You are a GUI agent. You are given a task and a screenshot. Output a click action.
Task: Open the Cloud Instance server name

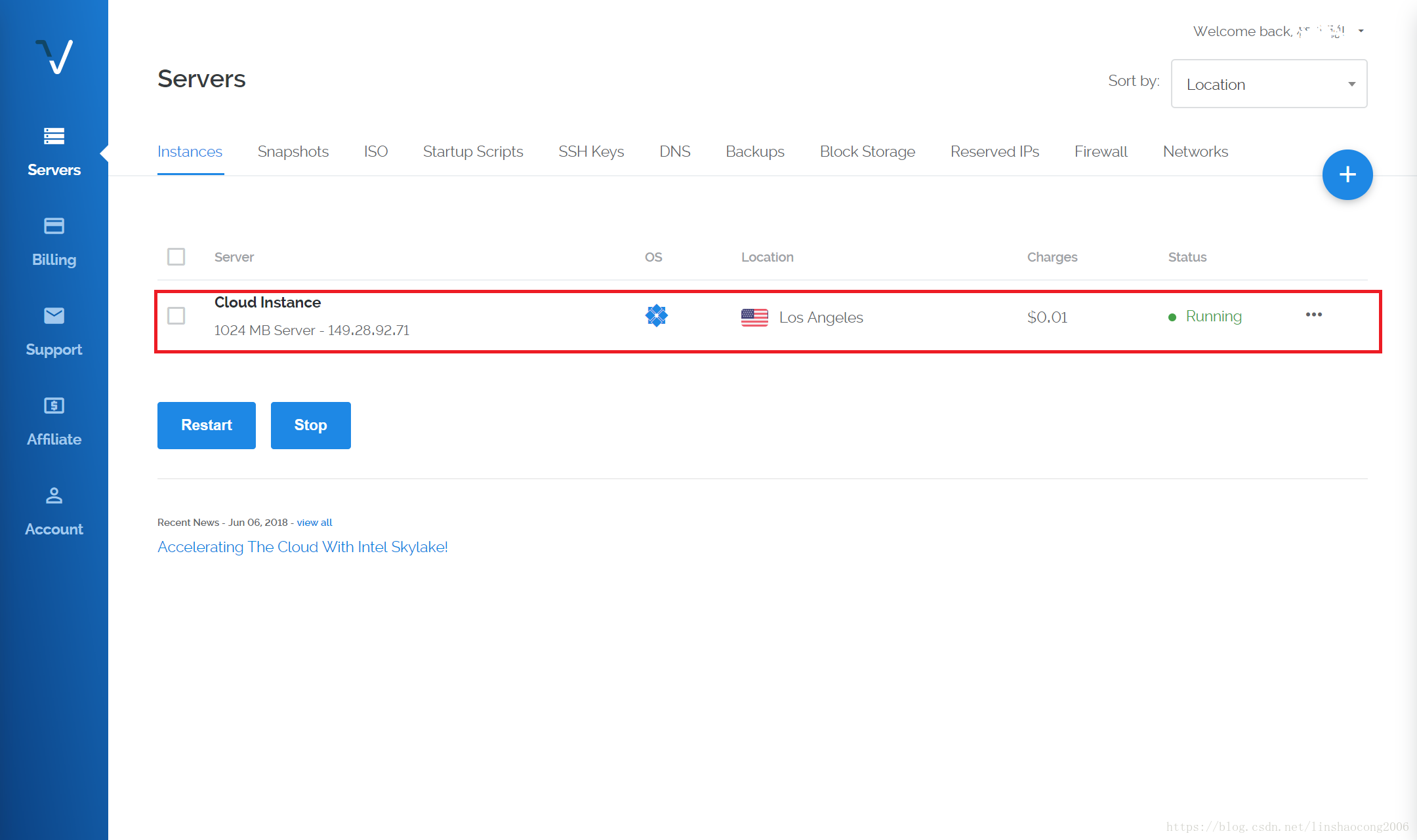(x=268, y=302)
